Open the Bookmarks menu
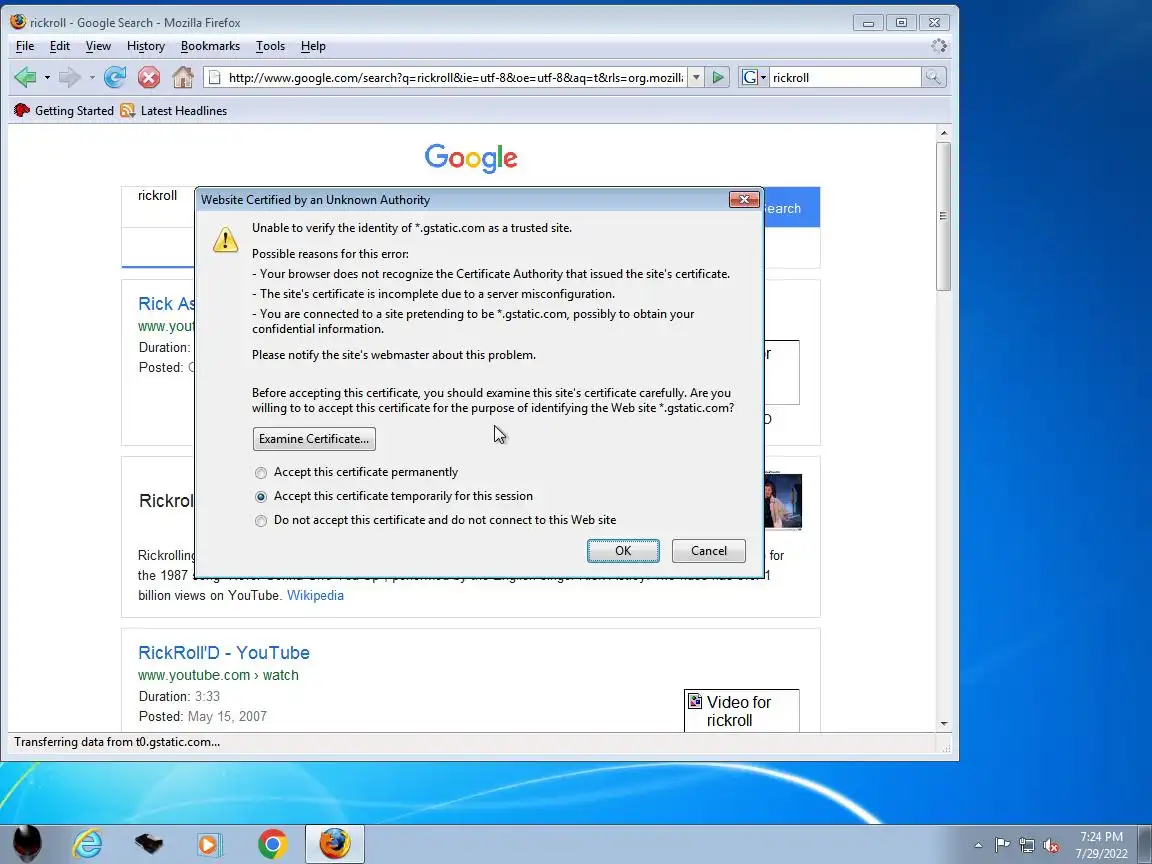Image resolution: width=1152 pixels, height=864 pixels. 210,46
